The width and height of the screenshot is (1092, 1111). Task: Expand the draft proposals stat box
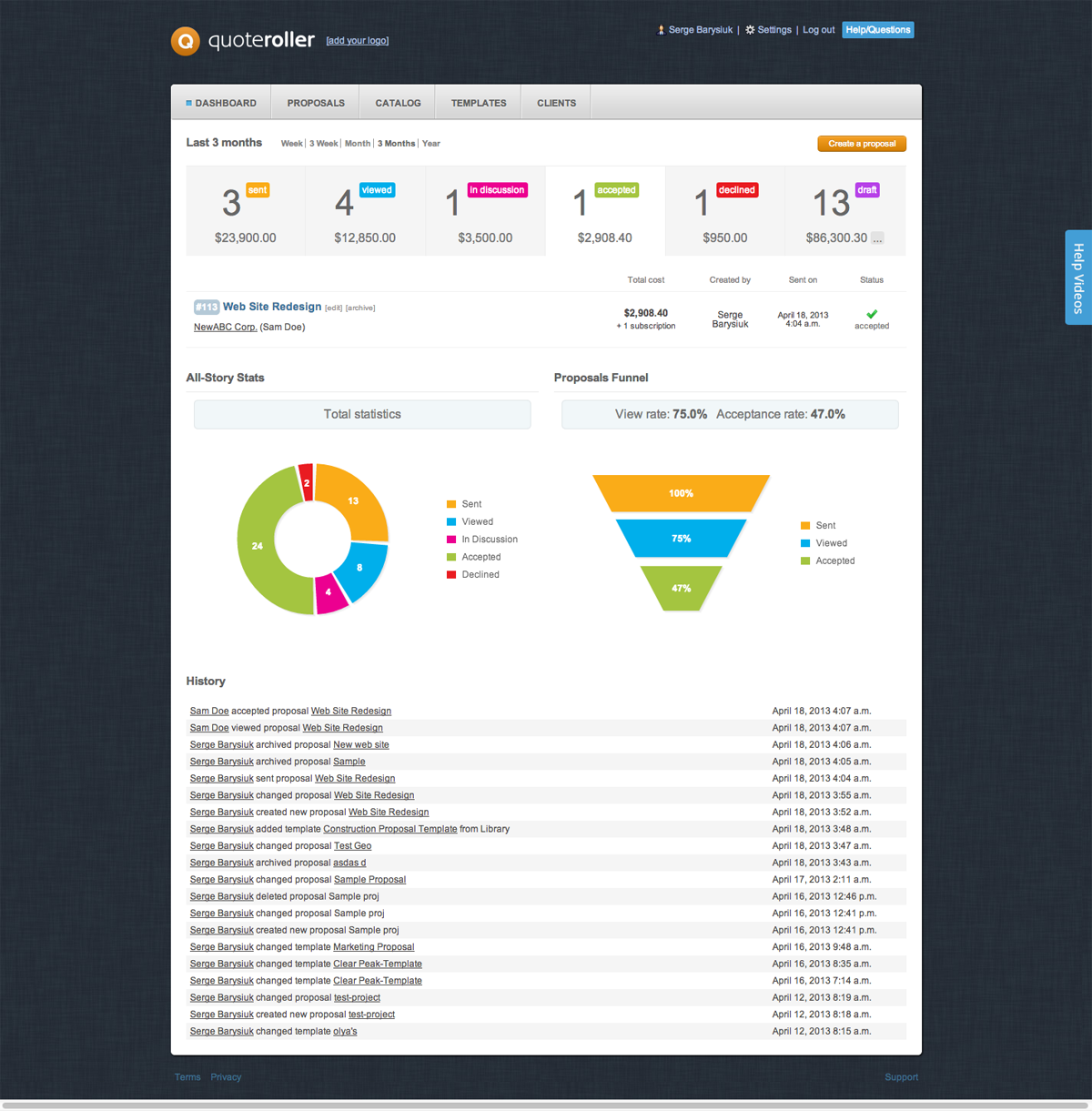click(x=844, y=211)
